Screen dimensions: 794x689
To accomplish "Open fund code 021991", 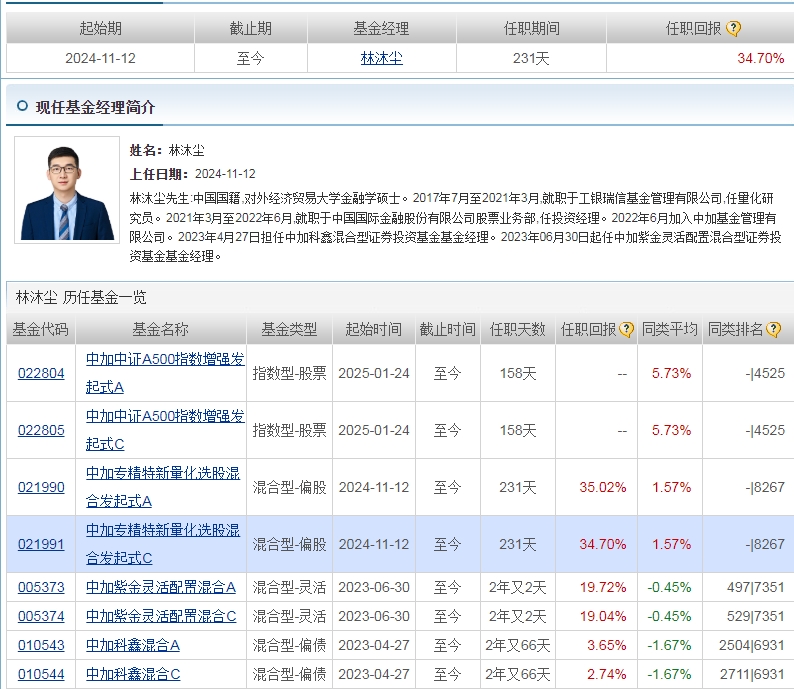I will [41, 544].
